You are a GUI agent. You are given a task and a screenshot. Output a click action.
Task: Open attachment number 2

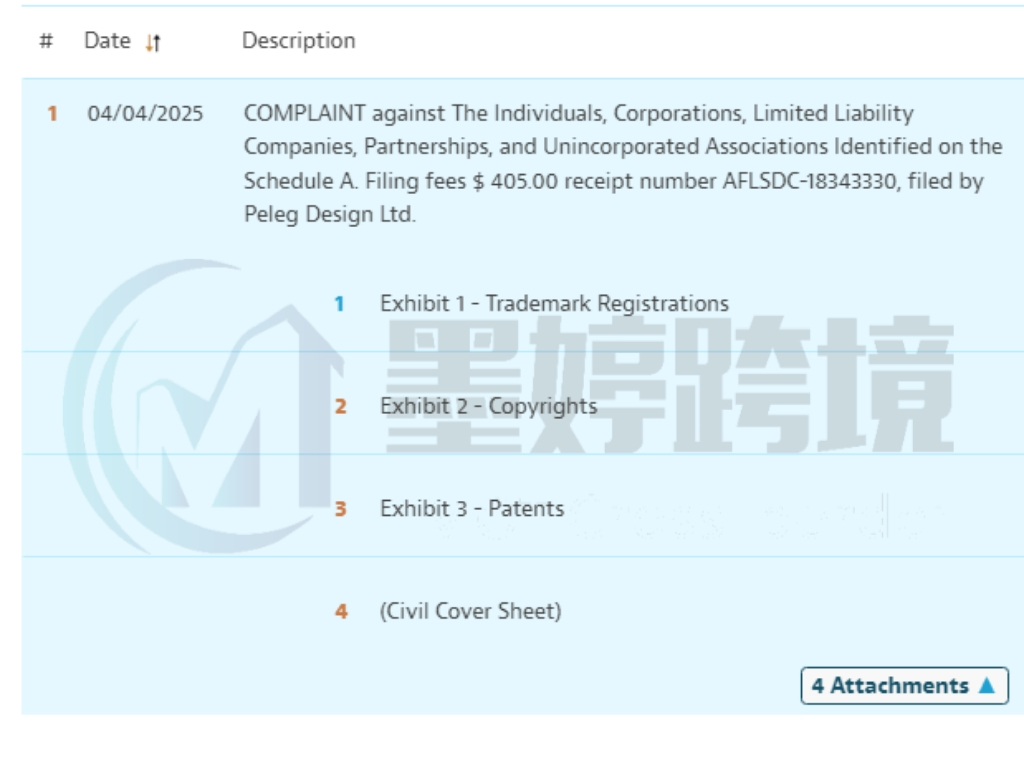(341, 407)
